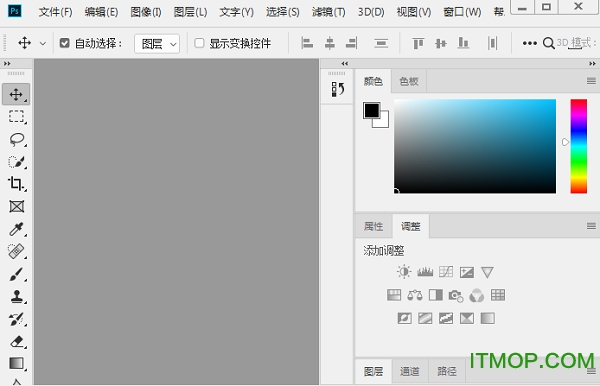600x386 pixels.
Task: Expand the toolbox double-arrow
Action: pyautogui.click(x=7, y=64)
